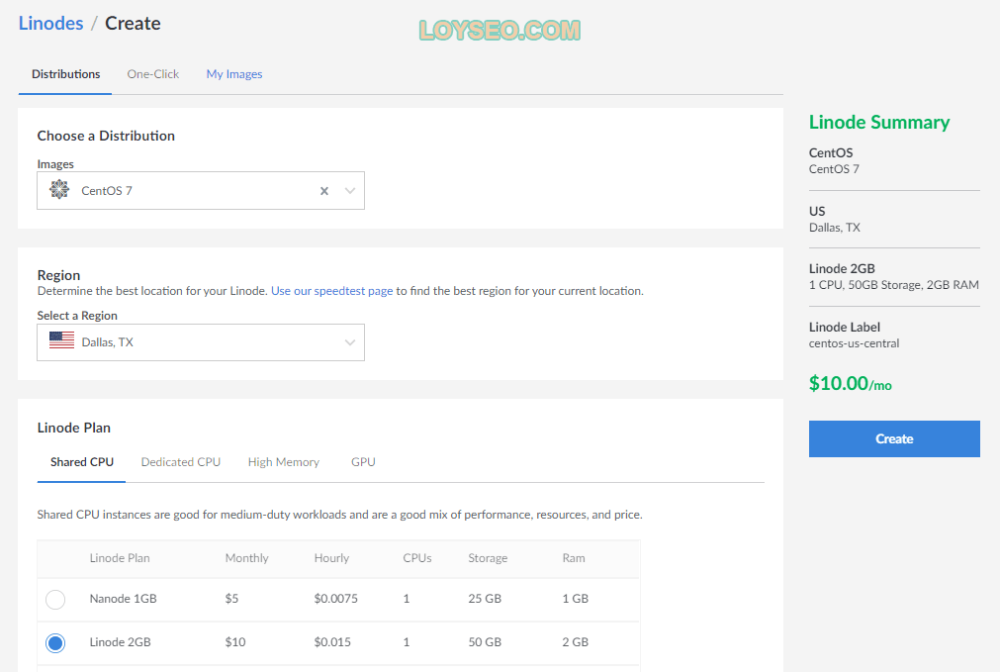The image size is (1000, 672).
Task: Click 'CentOS 7' in Linode Summary
Action: [x=834, y=169]
